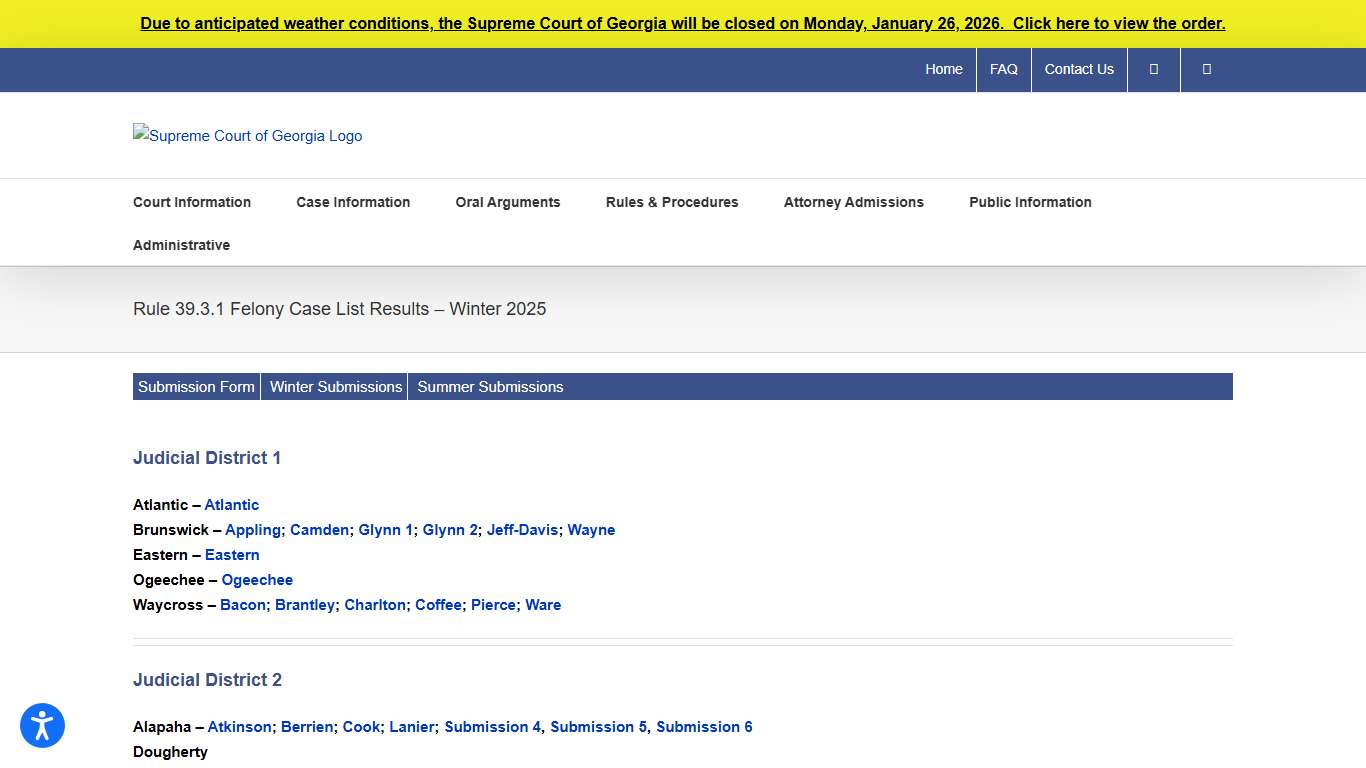Click the weather closure order banner link
Image resolution: width=1366 pixels, height=768 pixels.
point(683,23)
